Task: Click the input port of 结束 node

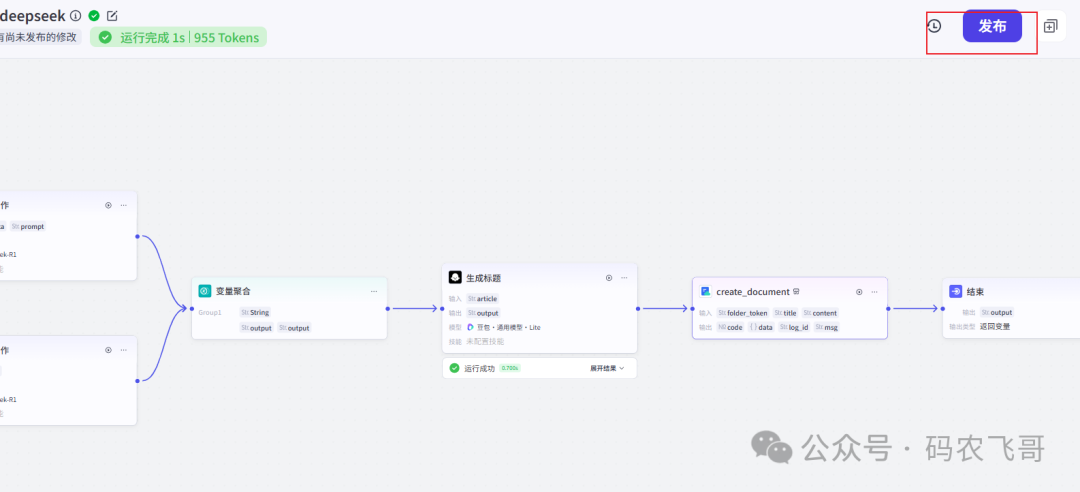Action: pyautogui.click(x=942, y=309)
